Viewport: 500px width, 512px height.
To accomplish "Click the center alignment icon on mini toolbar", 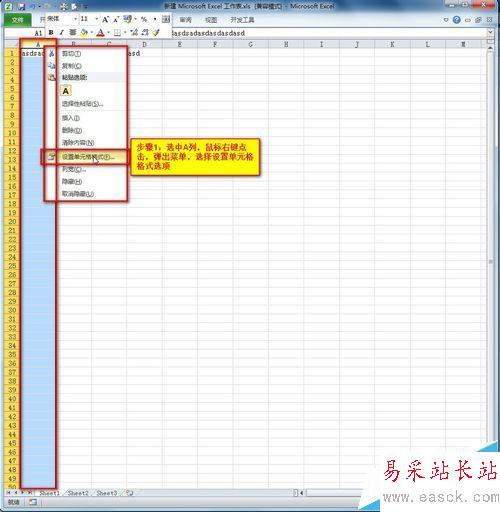I will 72,32.
